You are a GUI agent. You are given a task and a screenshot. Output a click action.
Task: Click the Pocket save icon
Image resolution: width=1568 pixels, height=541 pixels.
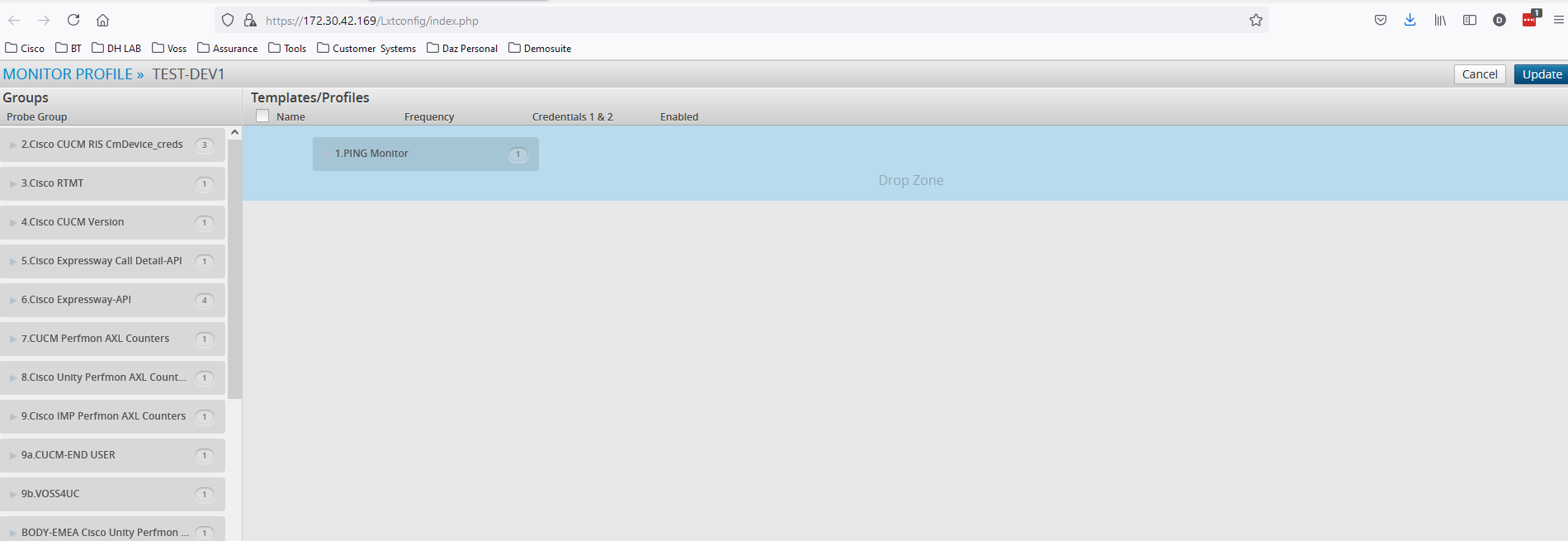coord(1380,20)
